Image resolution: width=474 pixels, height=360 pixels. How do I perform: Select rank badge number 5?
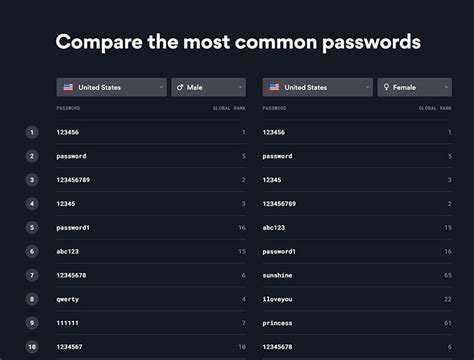click(x=32, y=228)
